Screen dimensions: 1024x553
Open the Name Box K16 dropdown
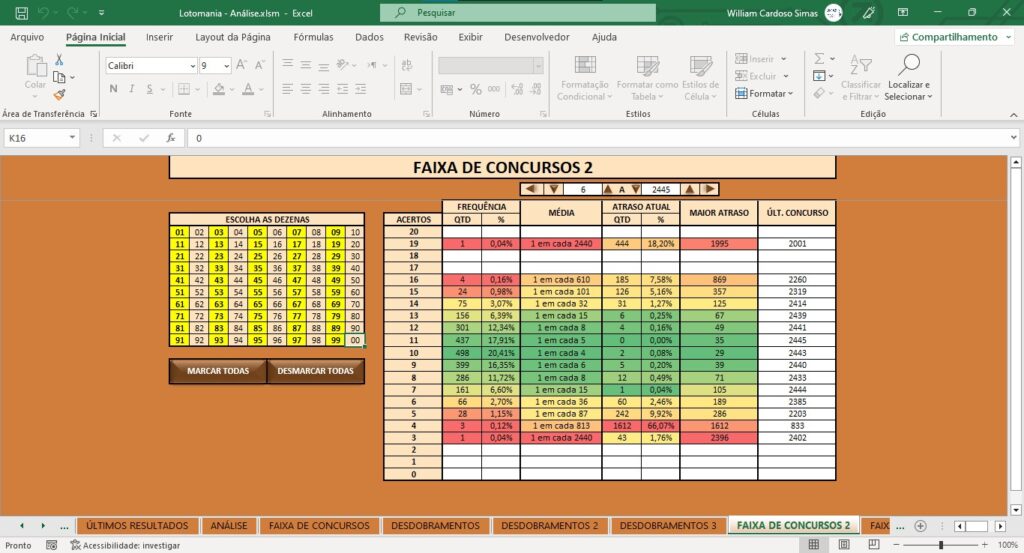[72, 138]
